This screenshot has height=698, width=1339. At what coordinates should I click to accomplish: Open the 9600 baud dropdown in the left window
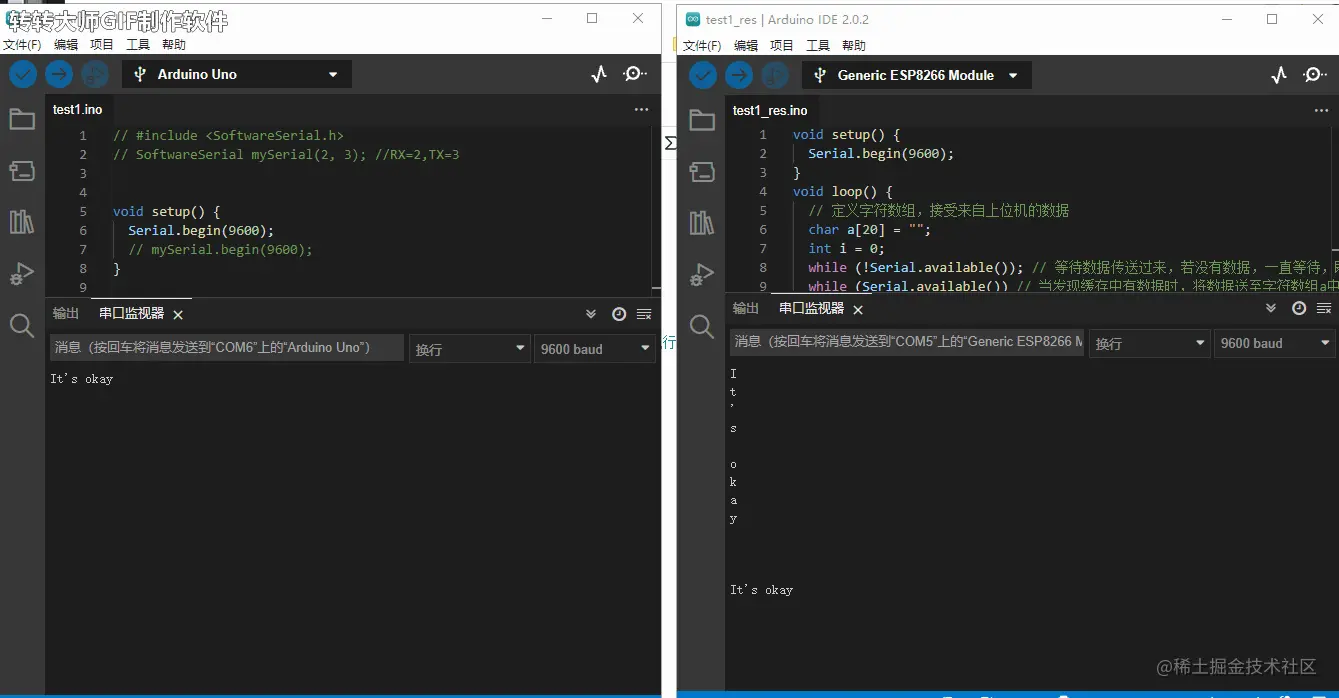(x=595, y=348)
